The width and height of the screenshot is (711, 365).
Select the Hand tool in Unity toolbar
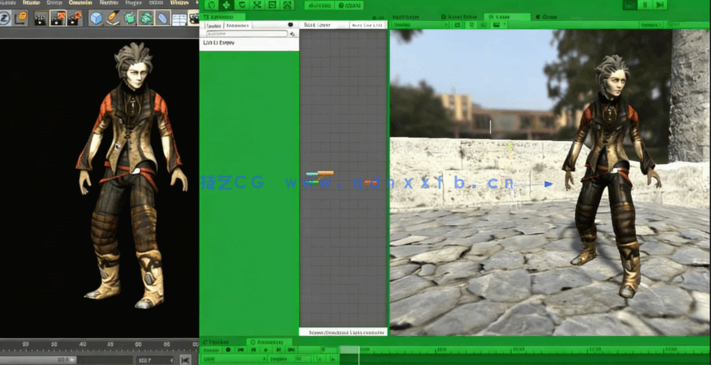tap(211, 5)
